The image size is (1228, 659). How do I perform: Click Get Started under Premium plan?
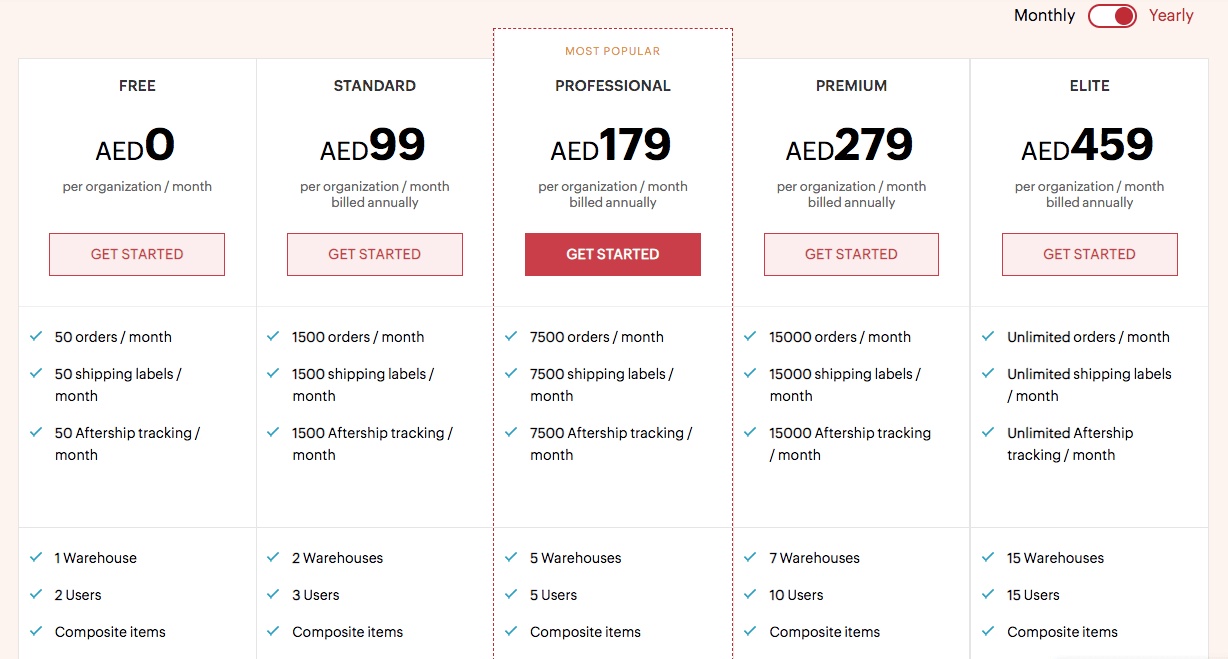point(851,254)
